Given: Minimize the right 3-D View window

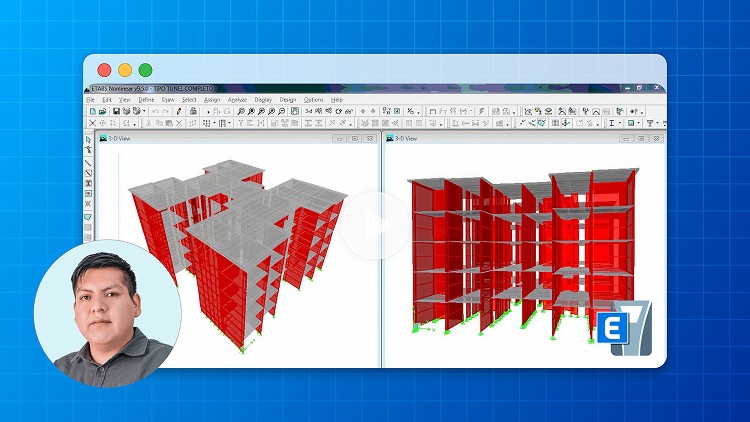Looking at the screenshot, I should pos(626,138).
